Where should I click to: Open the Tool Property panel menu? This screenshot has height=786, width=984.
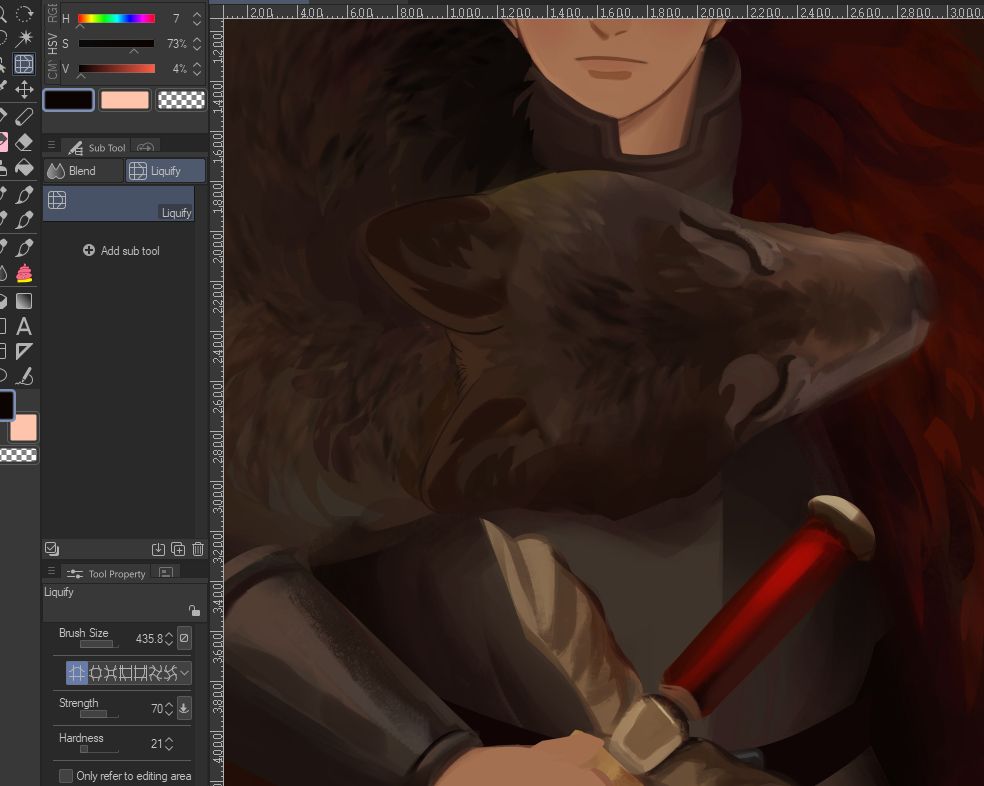[x=51, y=571]
